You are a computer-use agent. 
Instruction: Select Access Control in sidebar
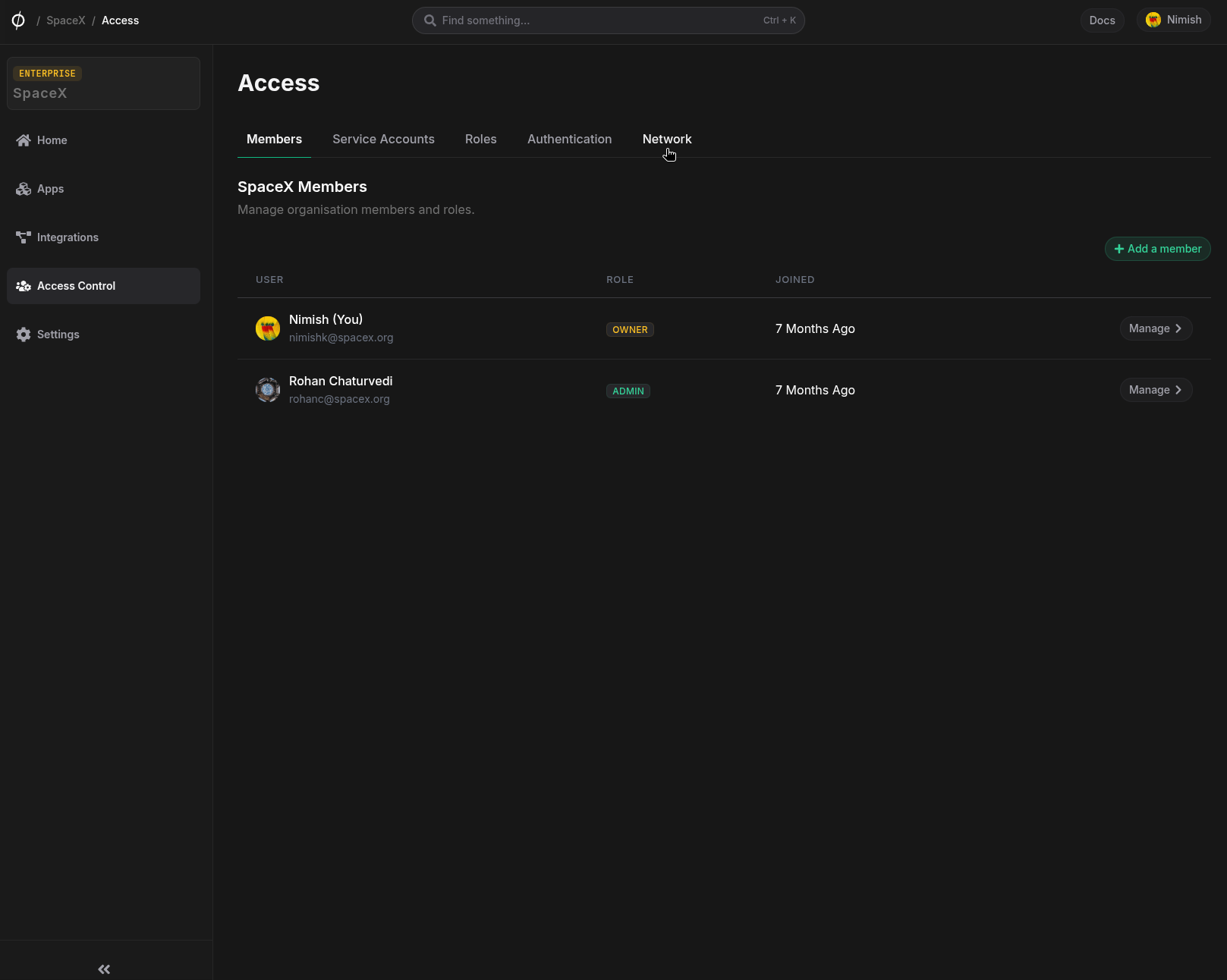[103, 286]
